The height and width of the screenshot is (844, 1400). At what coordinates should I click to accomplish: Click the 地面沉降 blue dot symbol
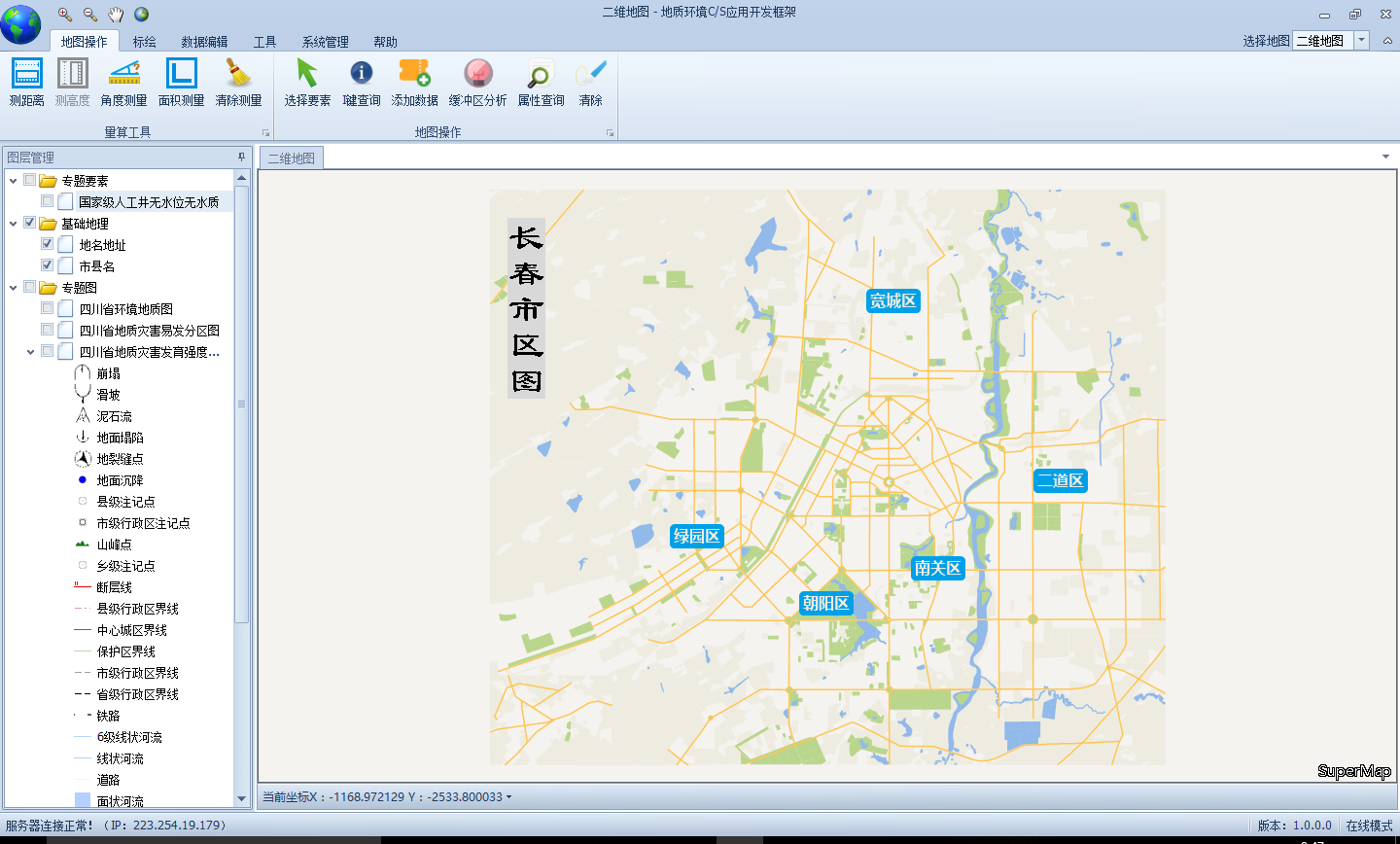83,479
